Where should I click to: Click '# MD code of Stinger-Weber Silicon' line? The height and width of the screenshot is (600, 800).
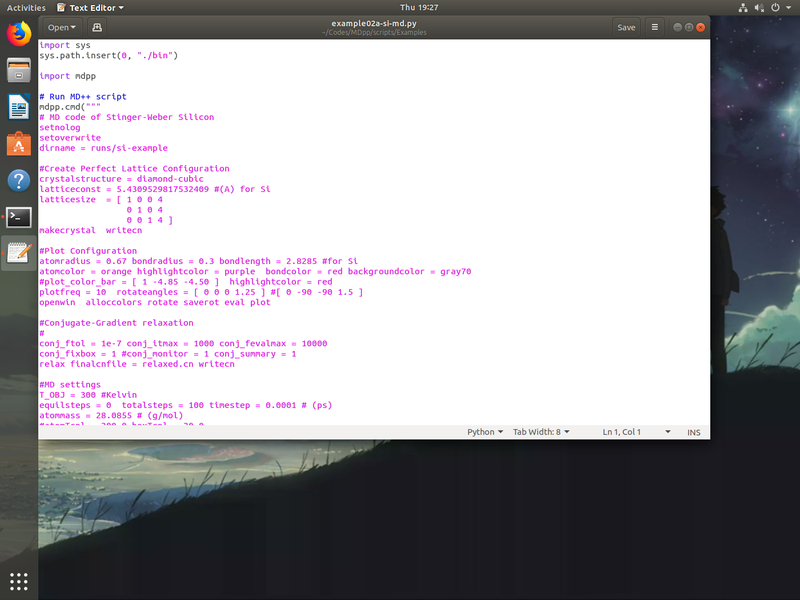point(127,117)
